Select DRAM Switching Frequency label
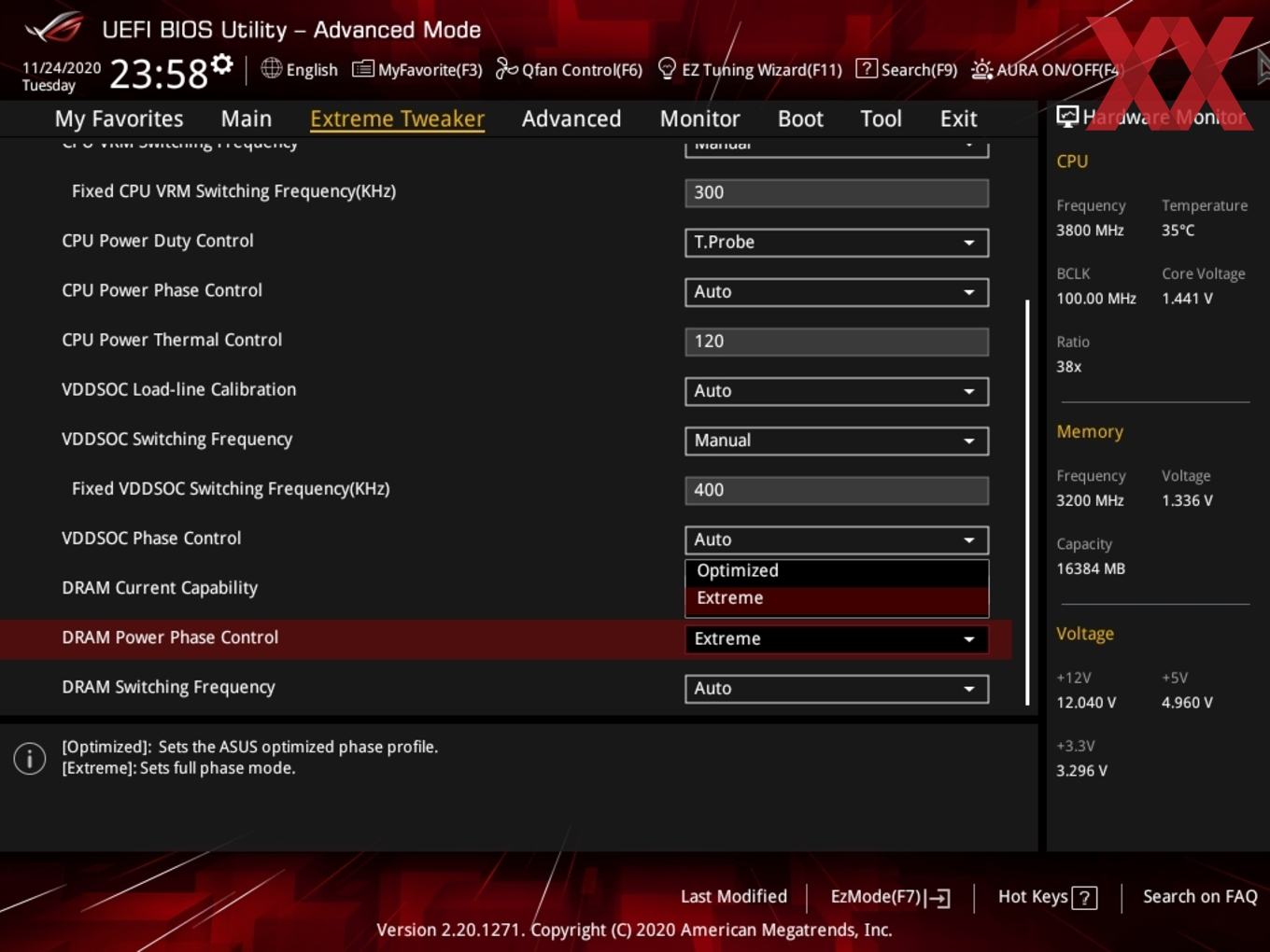The image size is (1270, 952). coord(168,687)
